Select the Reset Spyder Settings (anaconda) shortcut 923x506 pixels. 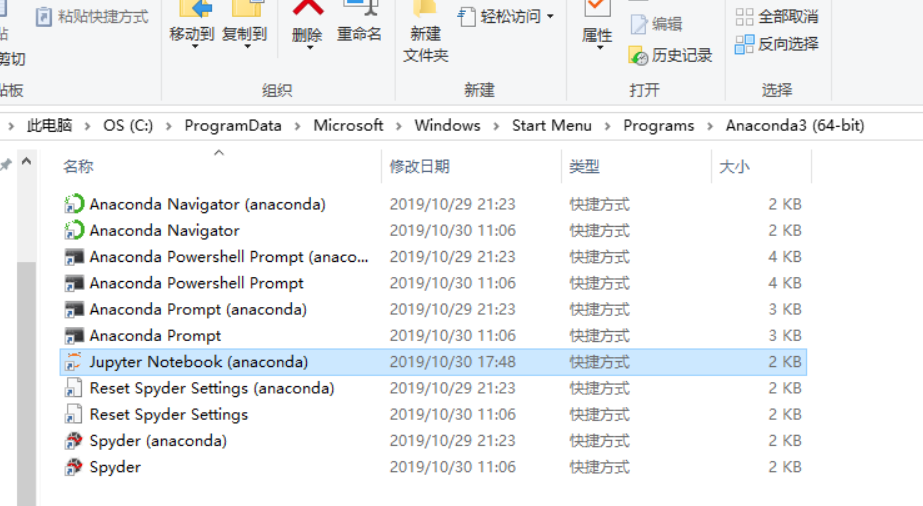[x=433, y=388]
